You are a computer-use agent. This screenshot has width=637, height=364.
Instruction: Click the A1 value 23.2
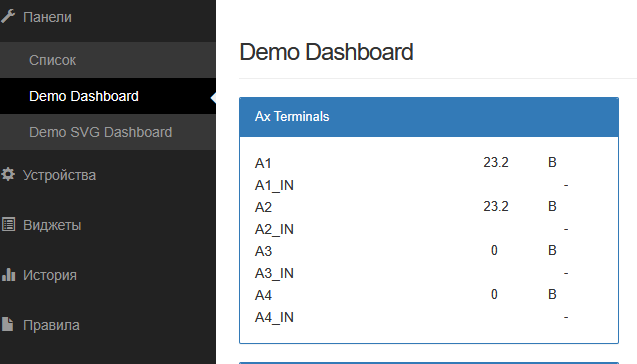click(x=496, y=162)
